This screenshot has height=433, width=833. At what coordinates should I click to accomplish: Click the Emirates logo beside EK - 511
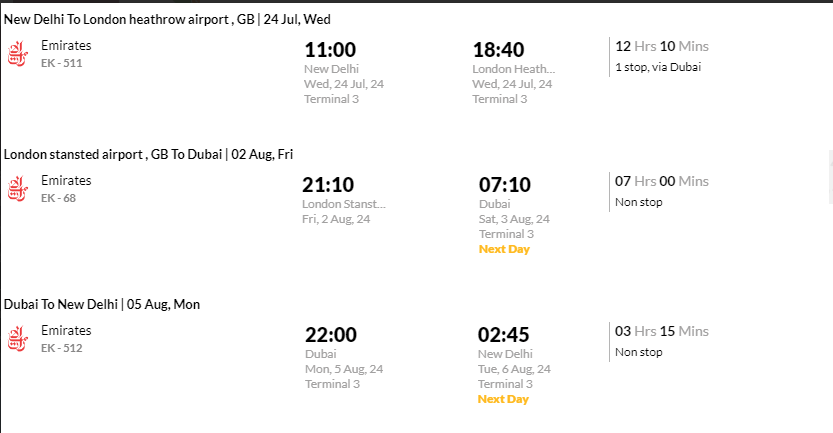[18, 54]
